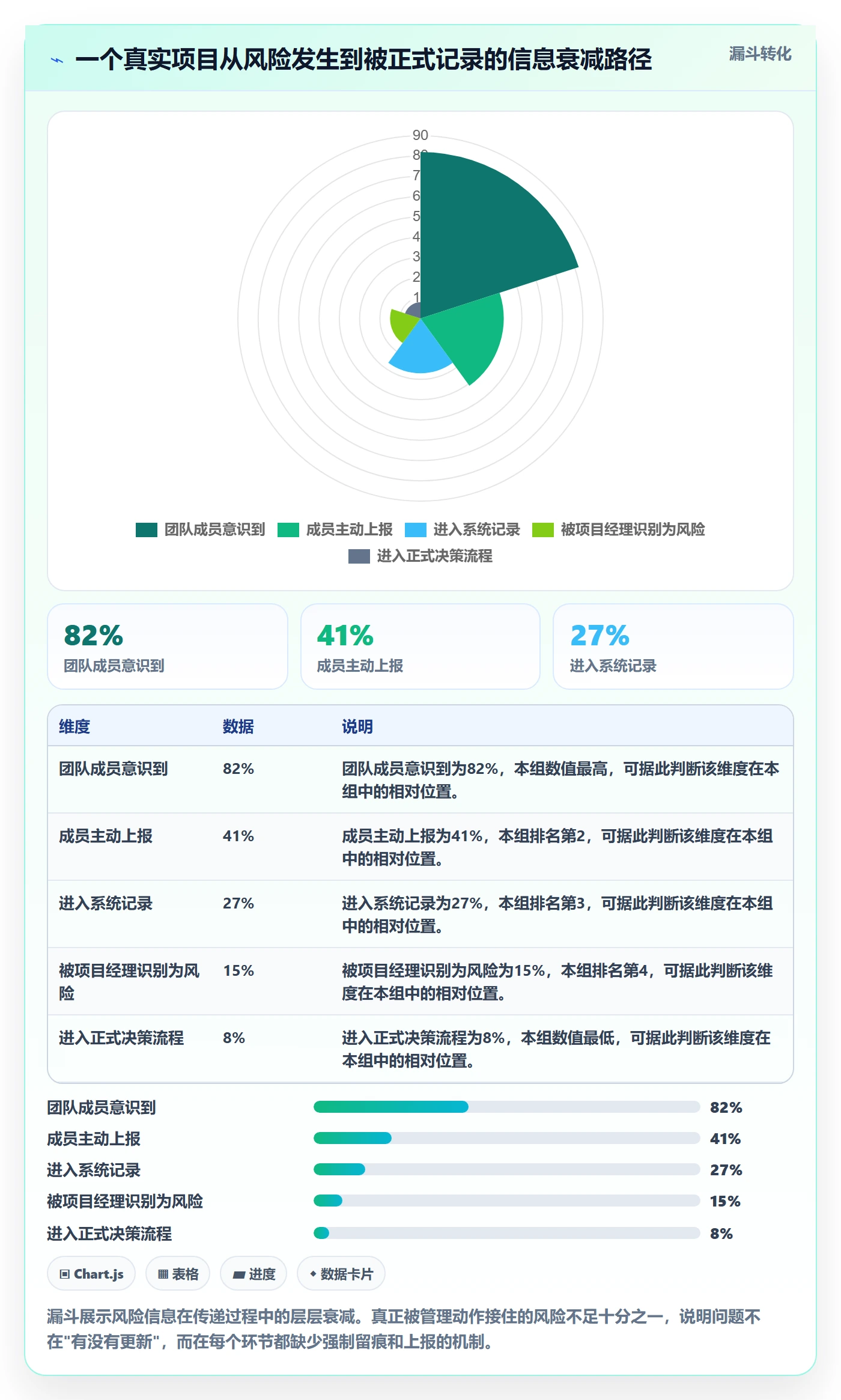Select the 进入正式决策流程 table row name
Viewport: 841px width, 1400px height.
121,1038
